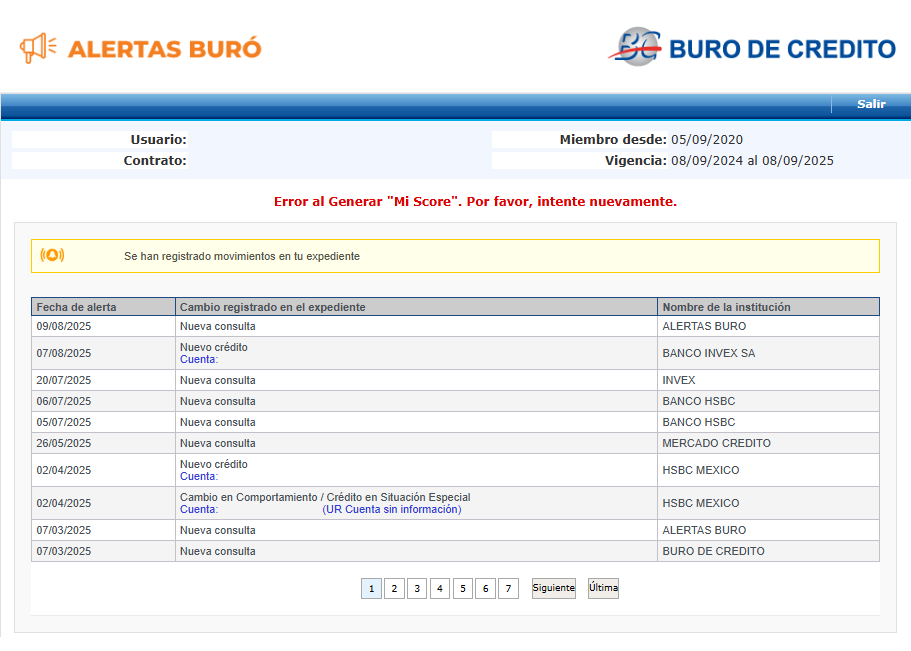Screen dimensions: 911x651
Task: Open Cuenta link under HSBC MEXICO Nuevo crédito
Action: (199, 476)
